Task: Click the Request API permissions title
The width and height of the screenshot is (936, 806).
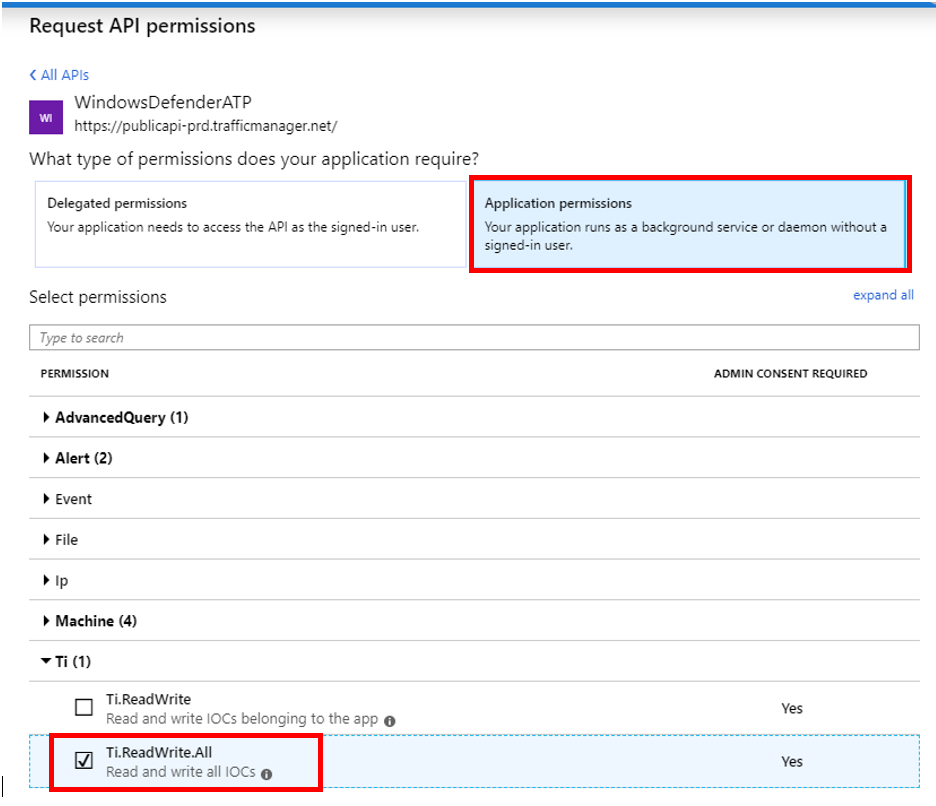Action: pos(142,26)
